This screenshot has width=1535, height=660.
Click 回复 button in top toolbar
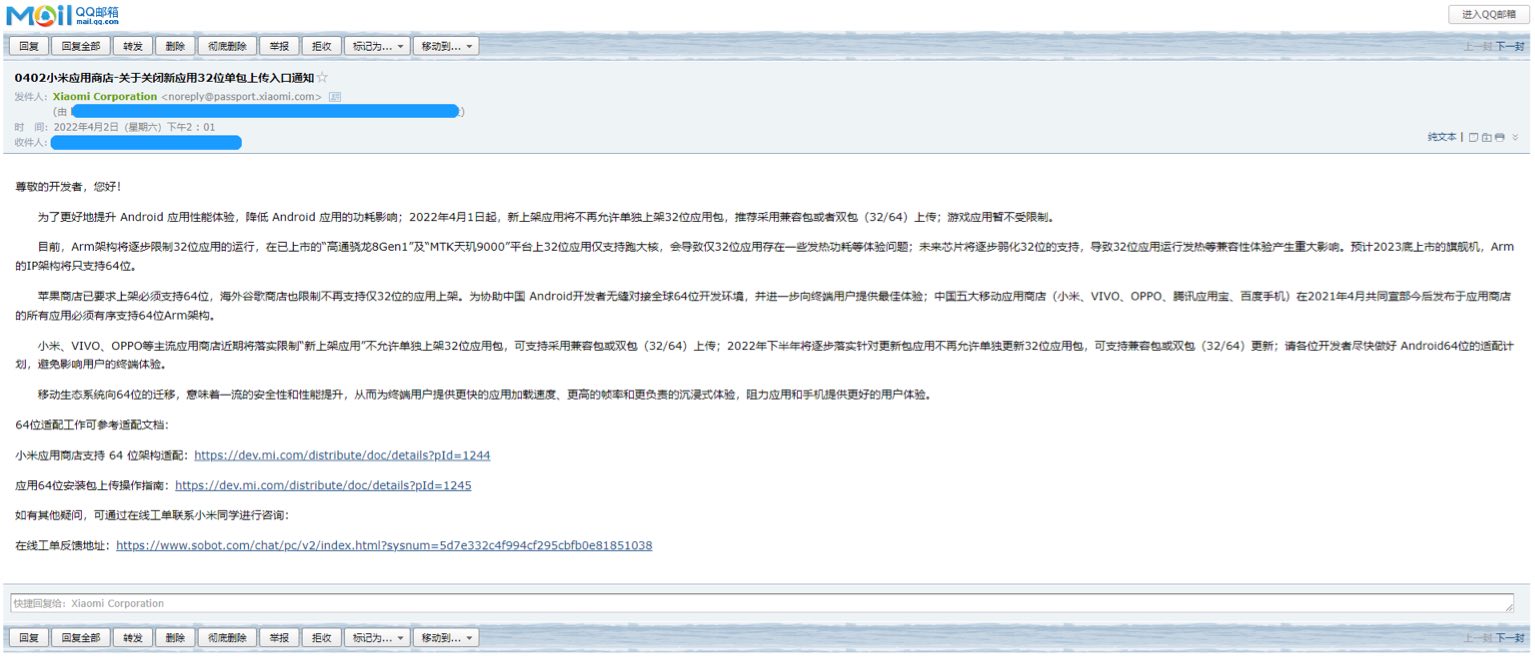(28, 46)
